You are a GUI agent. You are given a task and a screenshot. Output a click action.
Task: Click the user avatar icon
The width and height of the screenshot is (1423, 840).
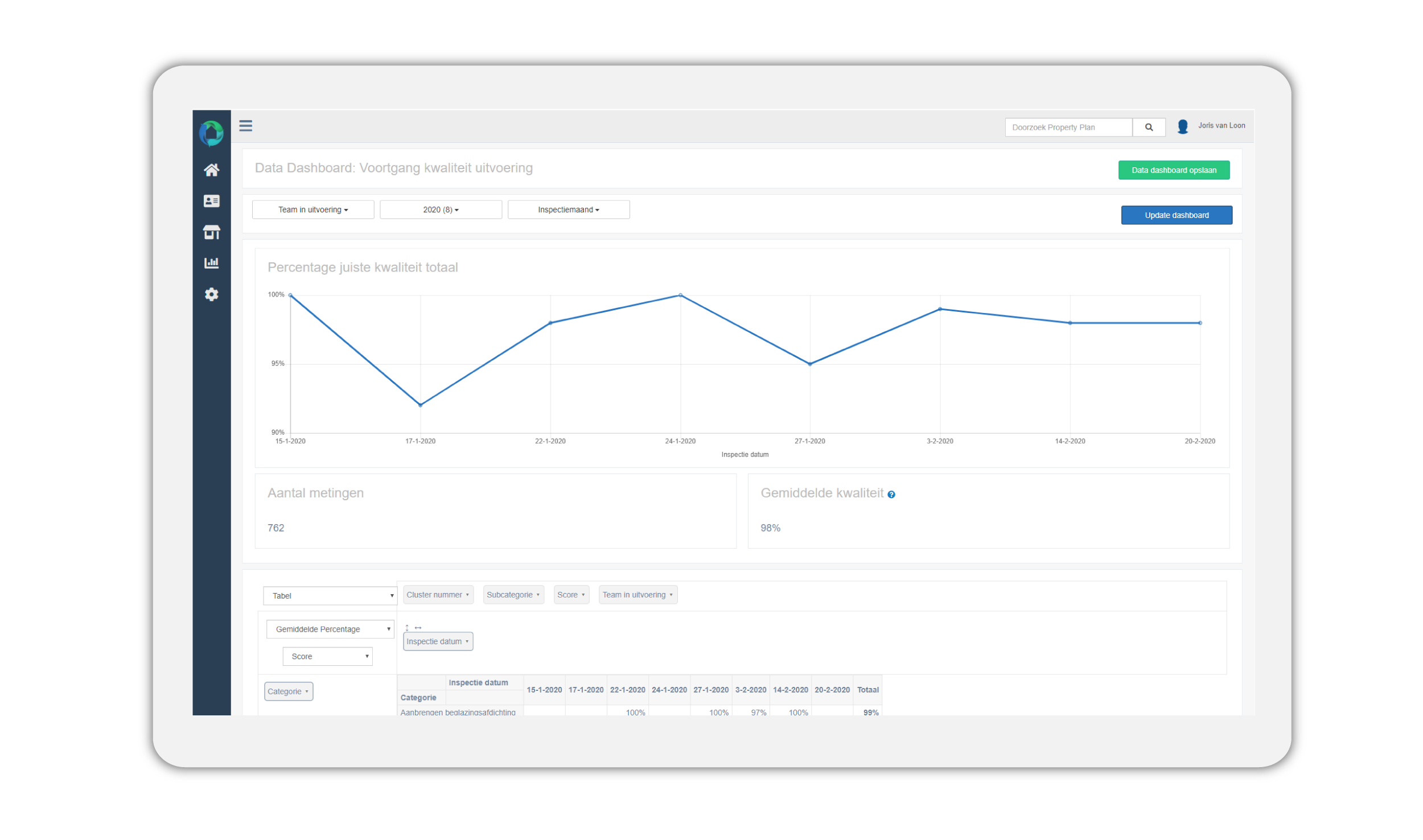[x=1183, y=127]
